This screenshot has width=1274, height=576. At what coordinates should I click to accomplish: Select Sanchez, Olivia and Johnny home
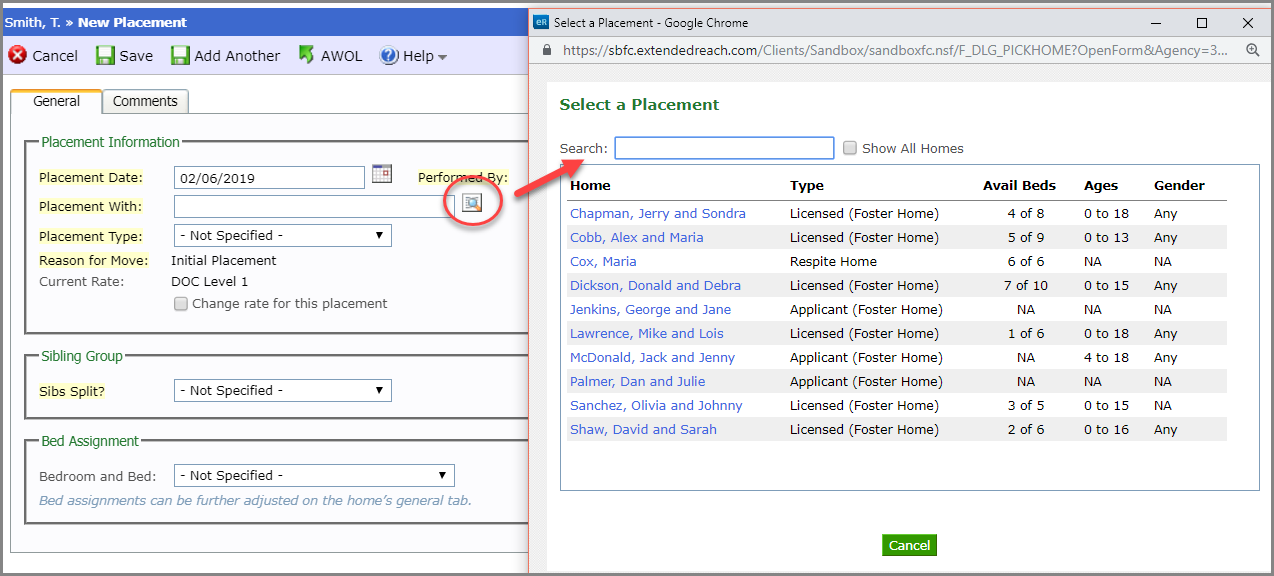pyautogui.click(x=656, y=405)
